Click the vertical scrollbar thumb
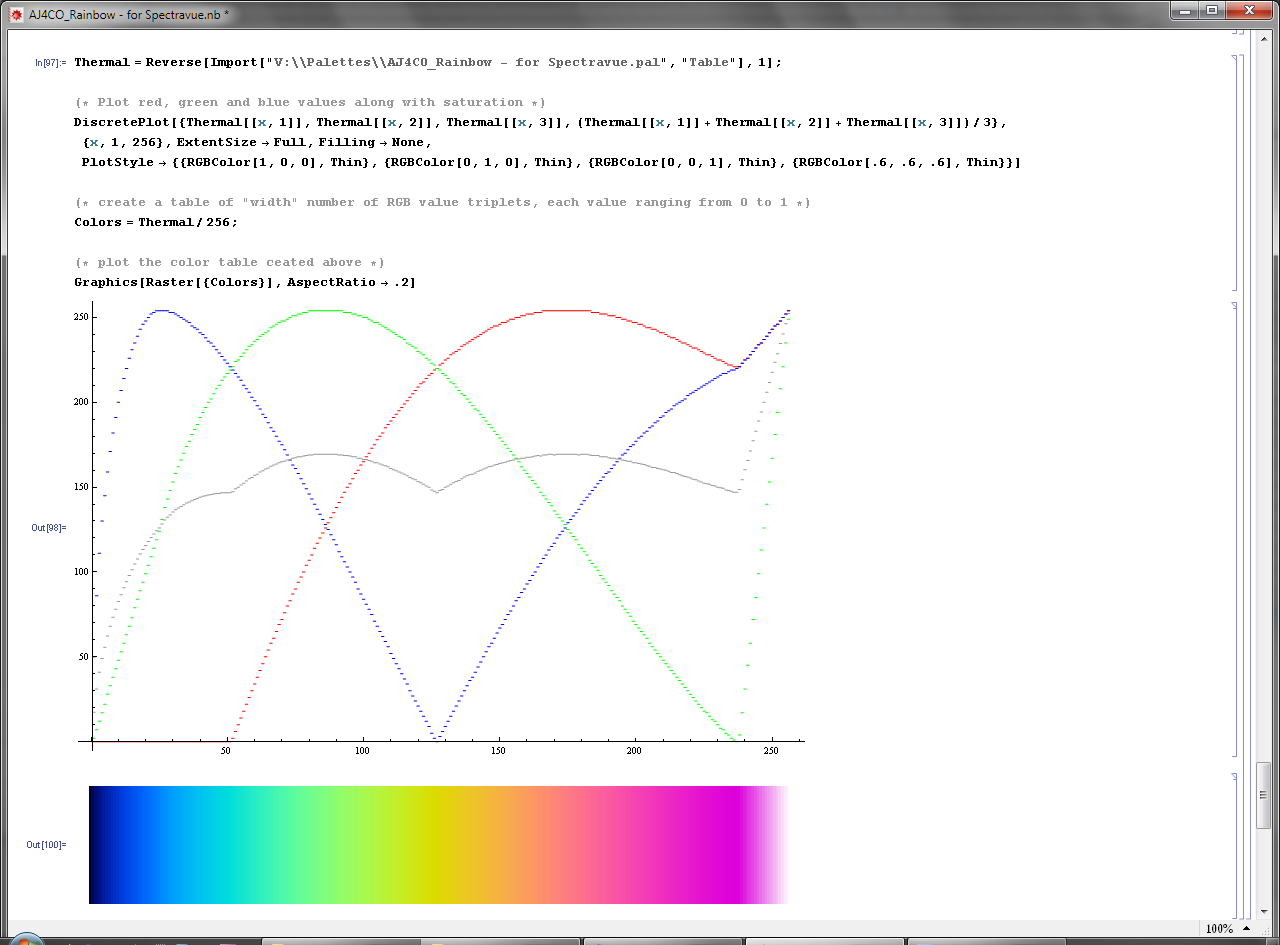The image size is (1280, 945). [1264, 795]
